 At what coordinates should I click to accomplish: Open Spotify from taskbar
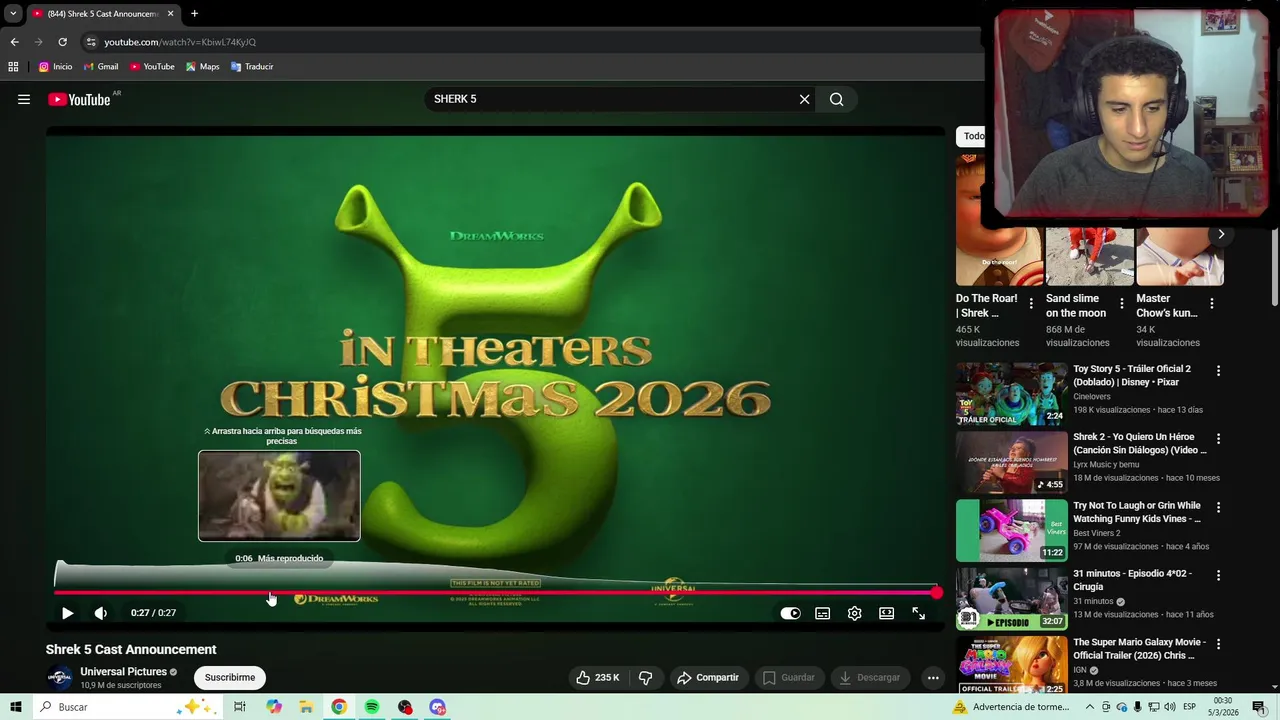(372, 707)
